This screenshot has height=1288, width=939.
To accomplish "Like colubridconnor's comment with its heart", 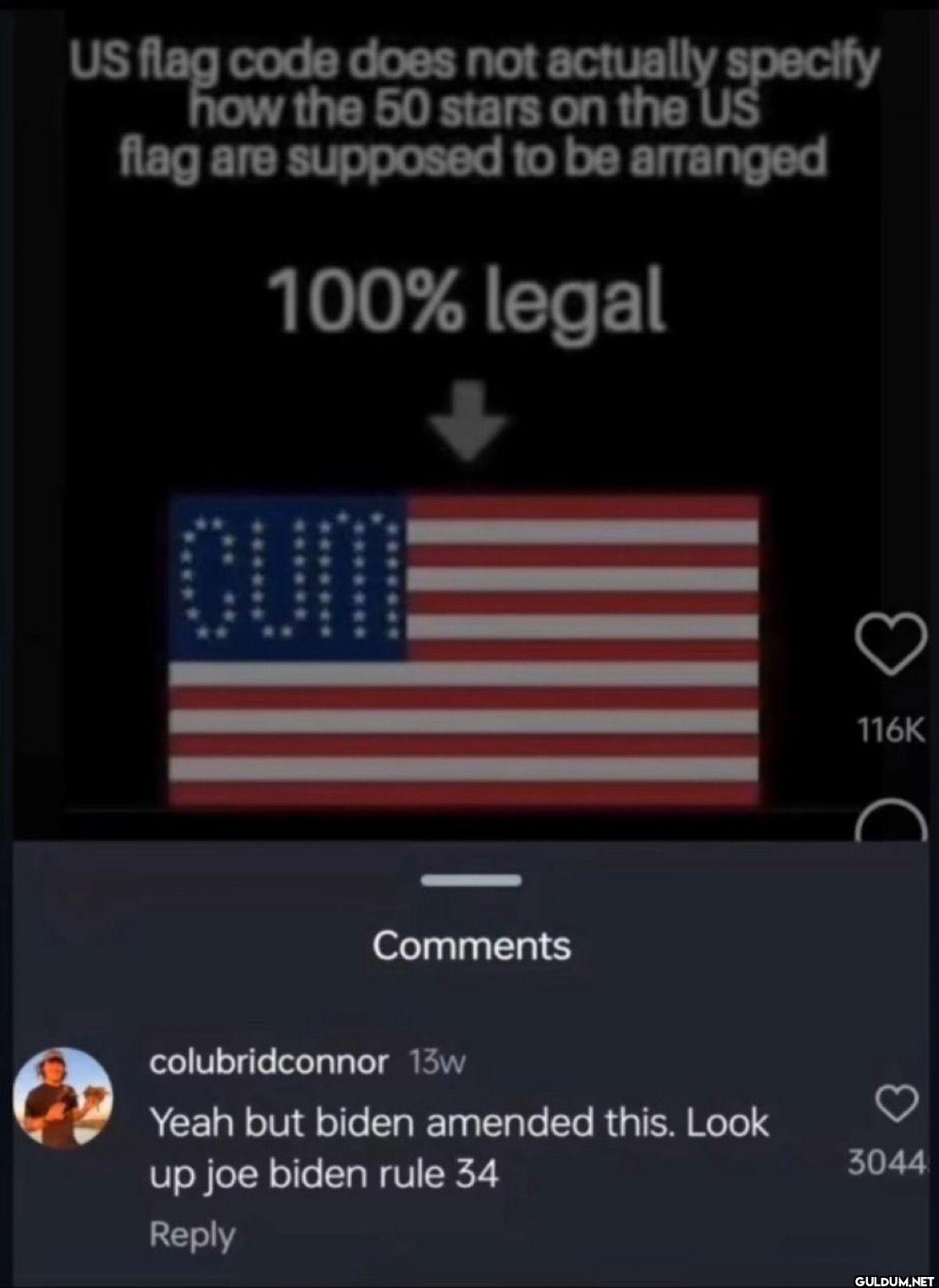I will [896, 1103].
